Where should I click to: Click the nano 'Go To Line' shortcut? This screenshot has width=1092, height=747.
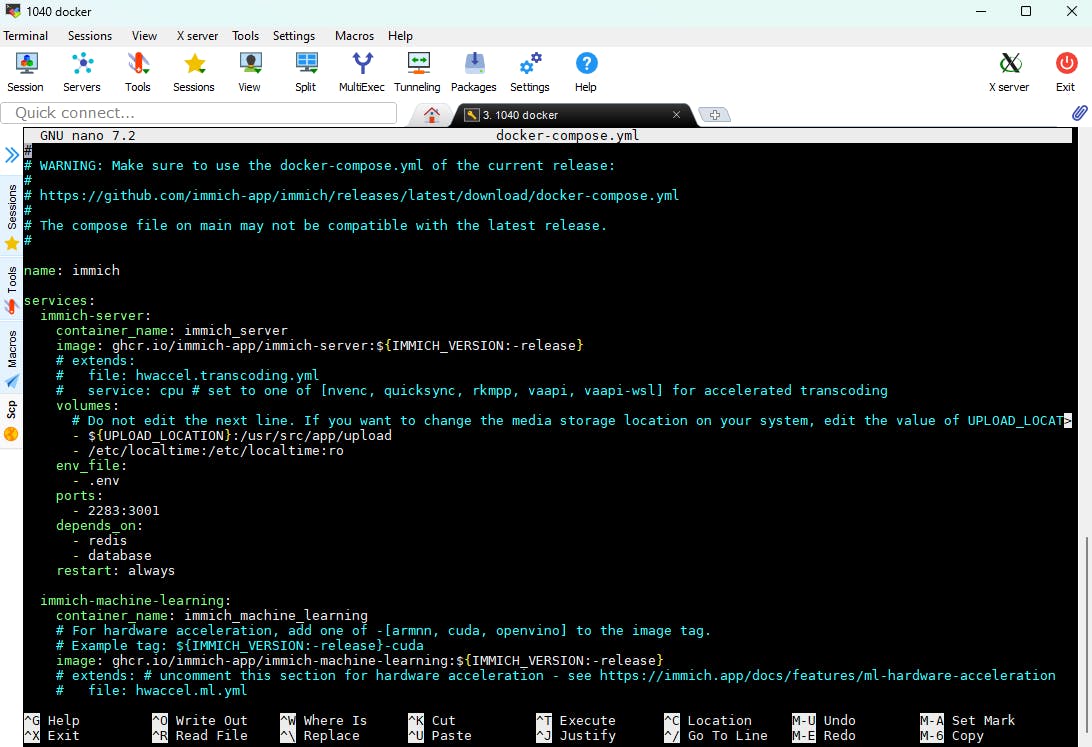pos(716,736)
